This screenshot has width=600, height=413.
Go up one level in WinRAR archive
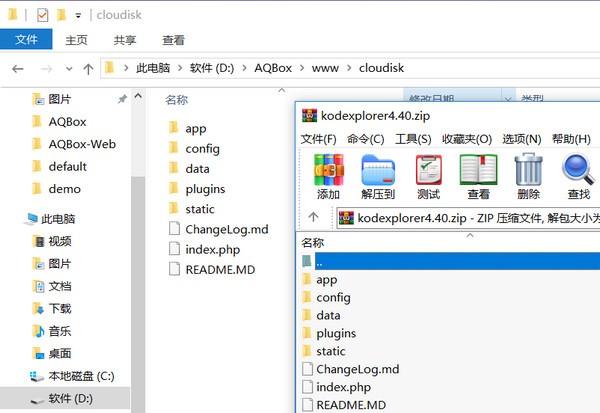coord(313,217)
